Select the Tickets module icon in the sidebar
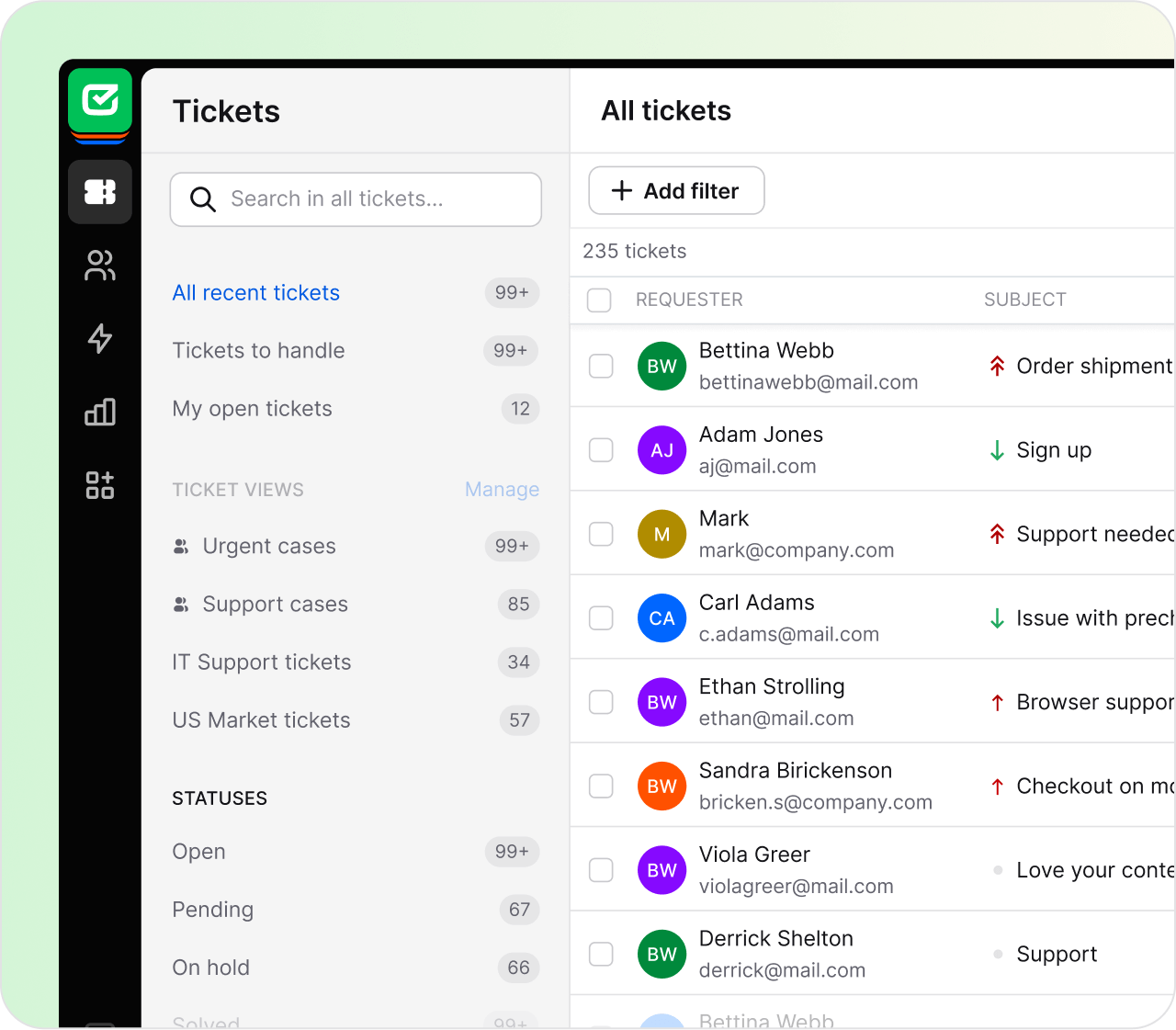1176x1030 pixels. point(99,192)
